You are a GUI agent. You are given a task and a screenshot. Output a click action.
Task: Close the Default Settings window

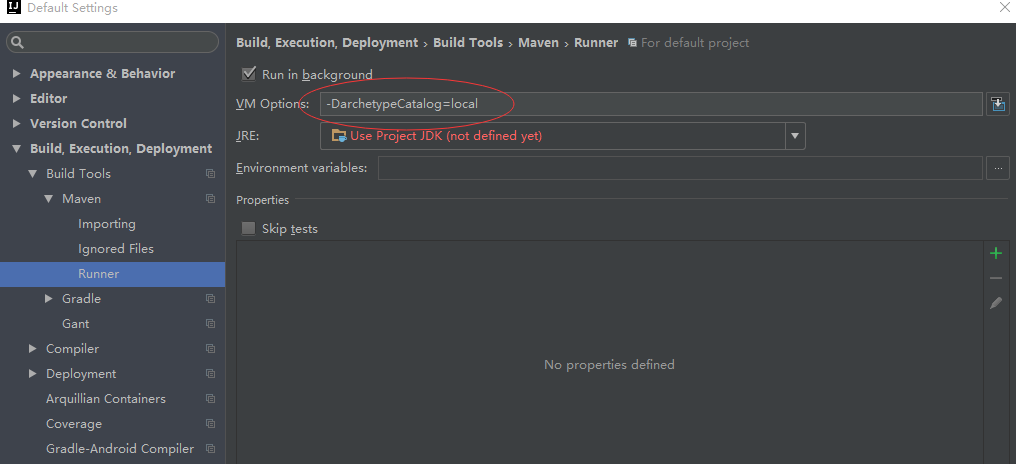tap(1004, 8)
